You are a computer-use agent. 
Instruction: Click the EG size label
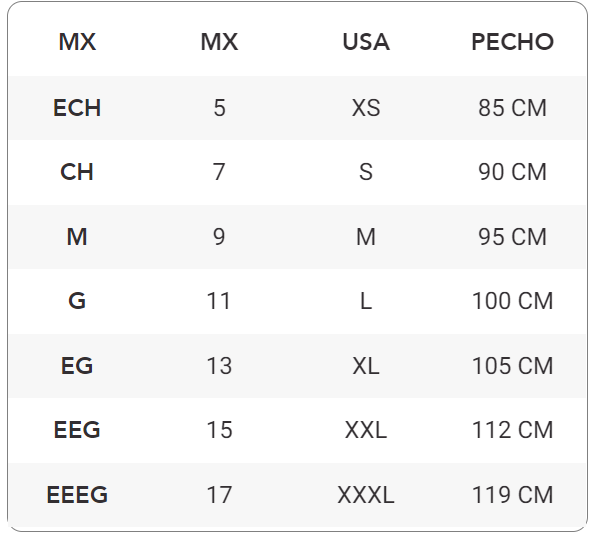[77, 366]
